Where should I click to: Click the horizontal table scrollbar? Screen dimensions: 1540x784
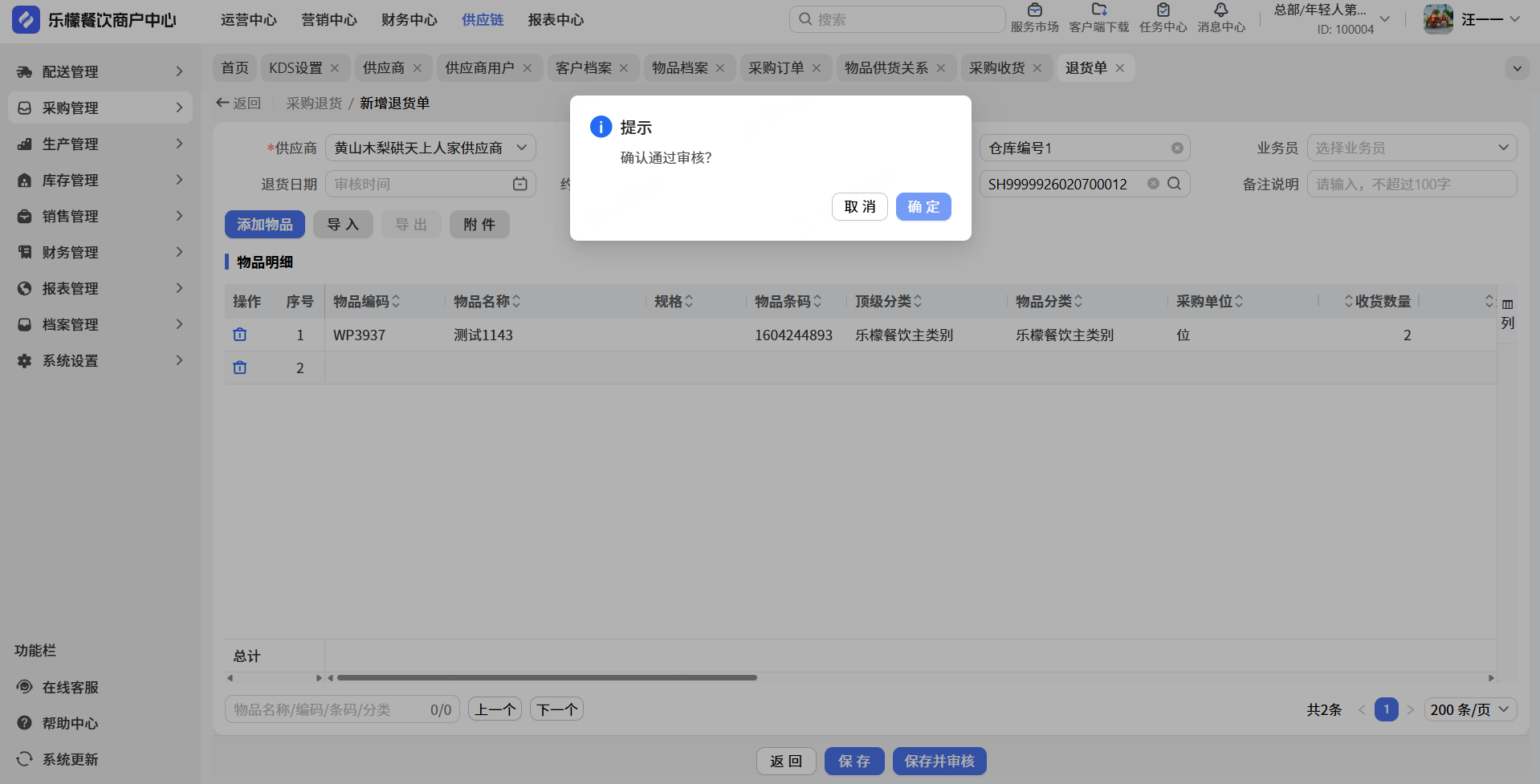coord(546,678)
